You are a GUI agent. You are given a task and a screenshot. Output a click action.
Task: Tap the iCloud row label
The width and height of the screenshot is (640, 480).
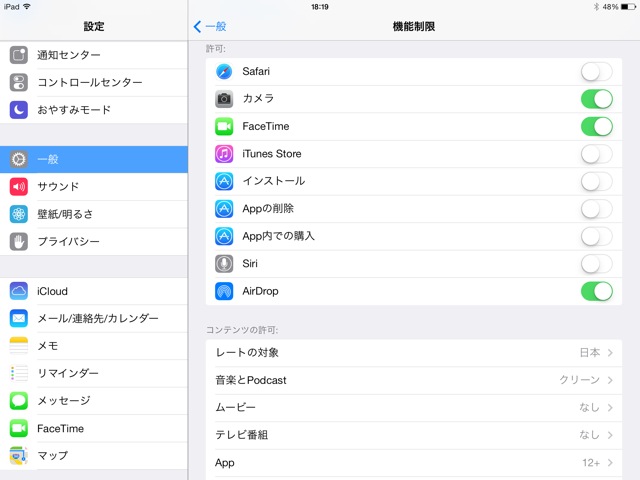click(x=52, y=291)
